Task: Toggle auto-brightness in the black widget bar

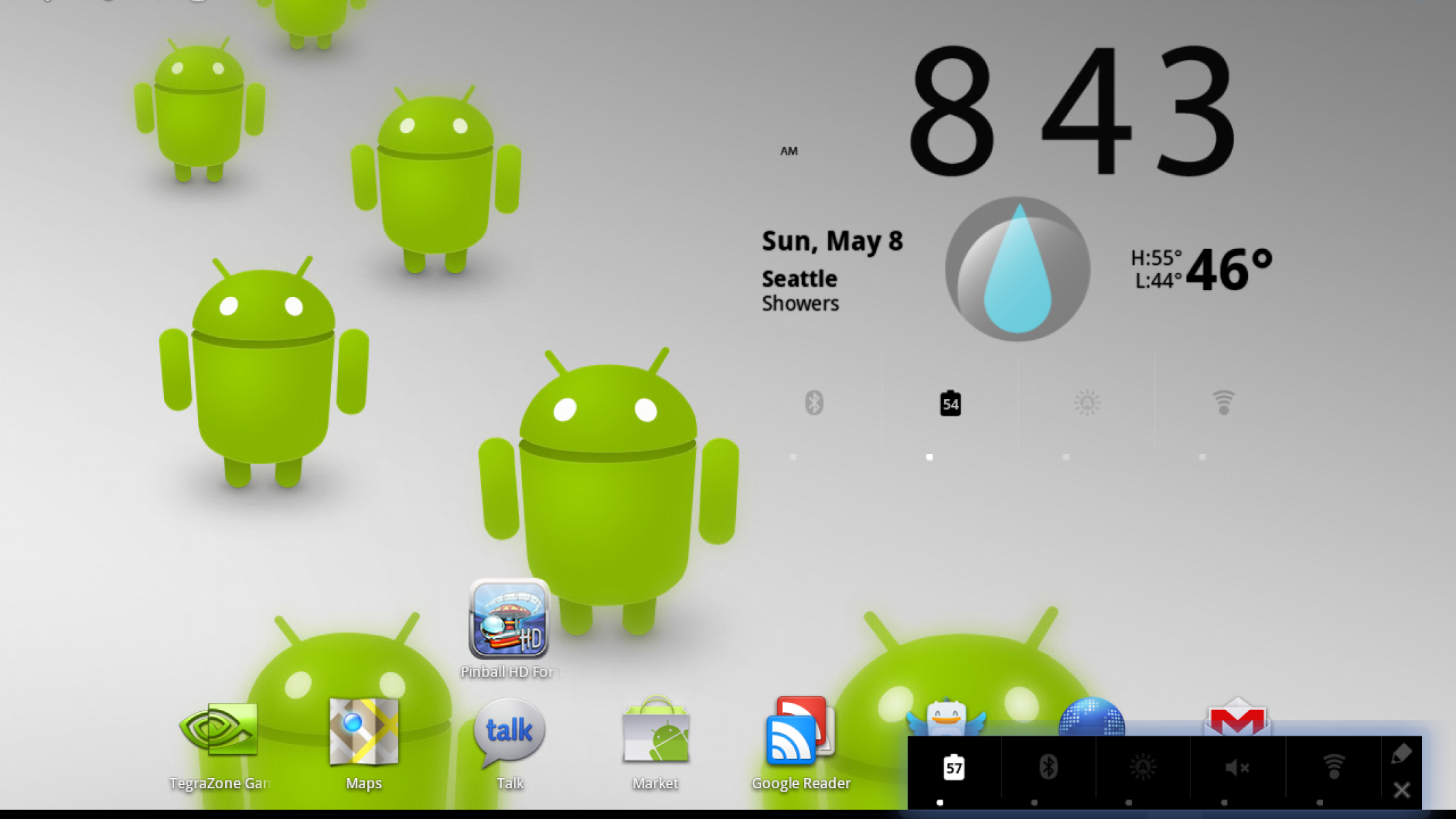Action: [1143, 767]
